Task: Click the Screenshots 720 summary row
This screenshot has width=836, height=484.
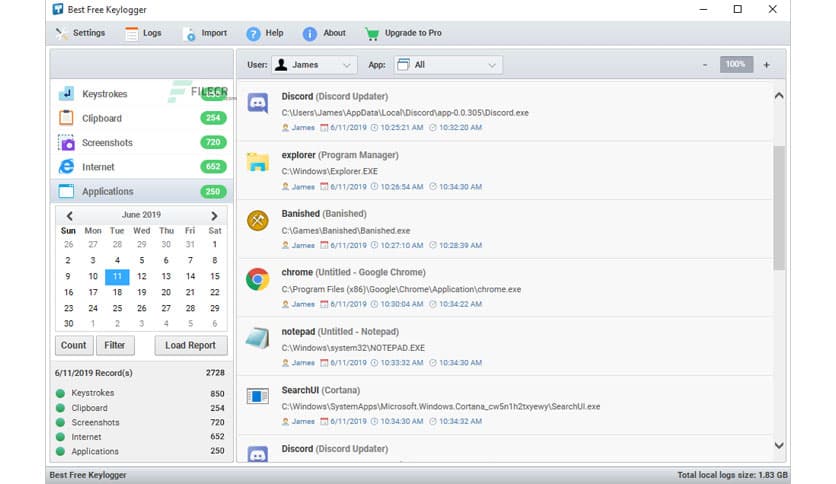Action: [x=140, y=422]
